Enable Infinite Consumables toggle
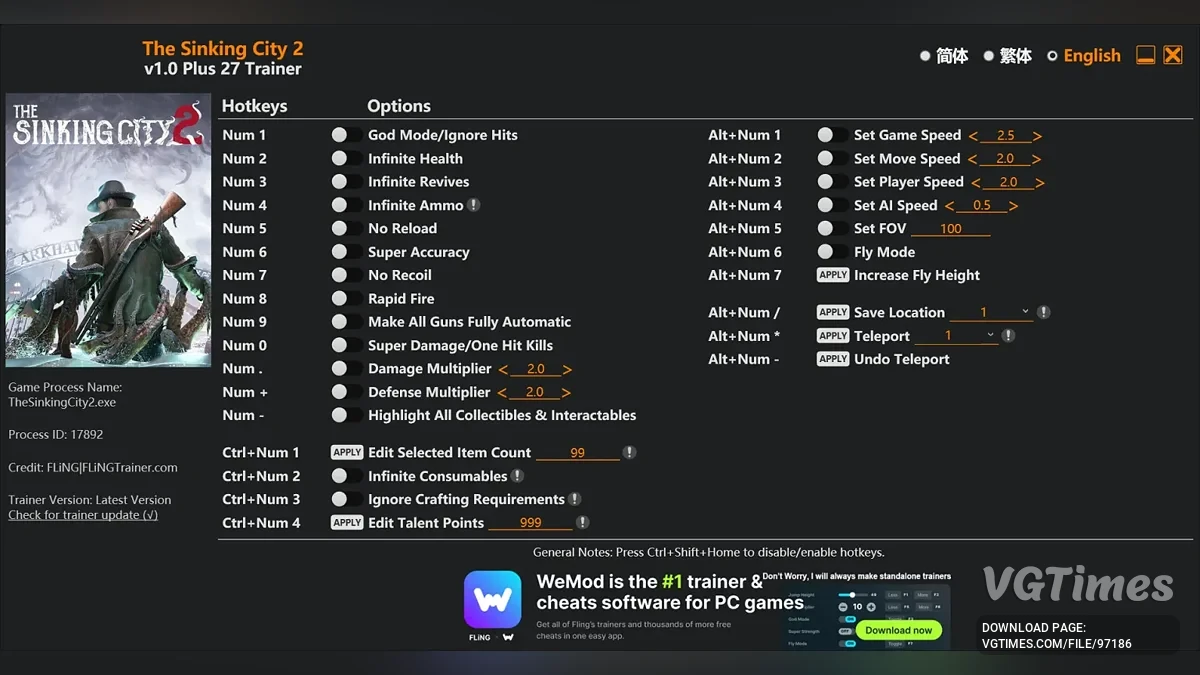Screen dimensions: 1200x675 [x=346, y=476]
